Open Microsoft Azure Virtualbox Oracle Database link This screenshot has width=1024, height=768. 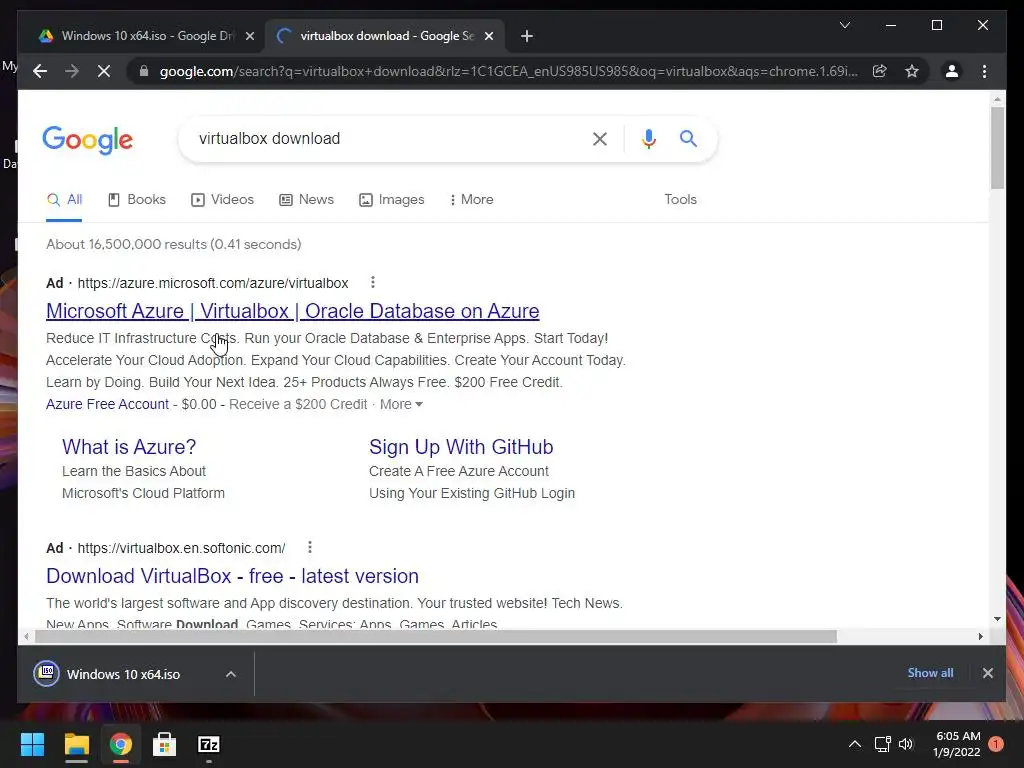[x=293, y=311]
